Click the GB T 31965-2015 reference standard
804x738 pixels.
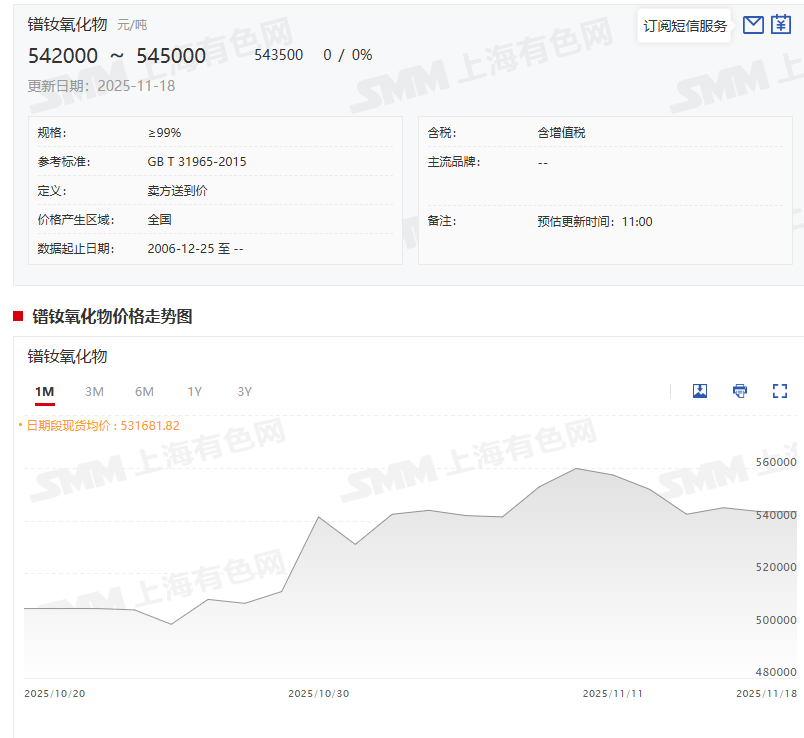tap(196, 162)
